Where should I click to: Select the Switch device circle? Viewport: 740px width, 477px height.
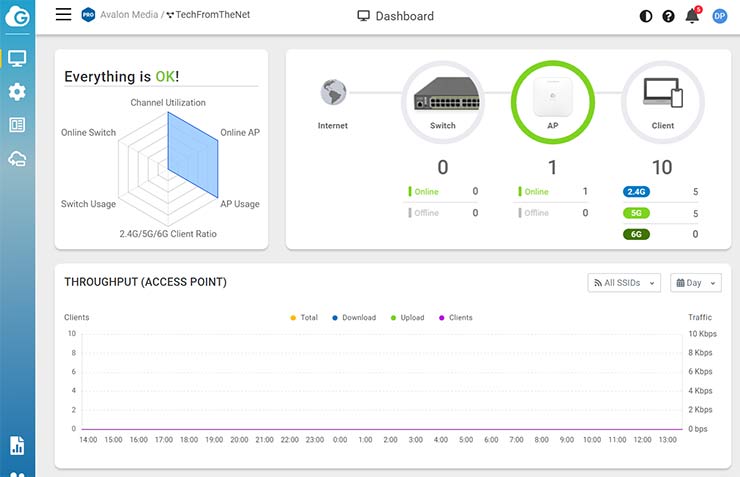coord(442,101)
